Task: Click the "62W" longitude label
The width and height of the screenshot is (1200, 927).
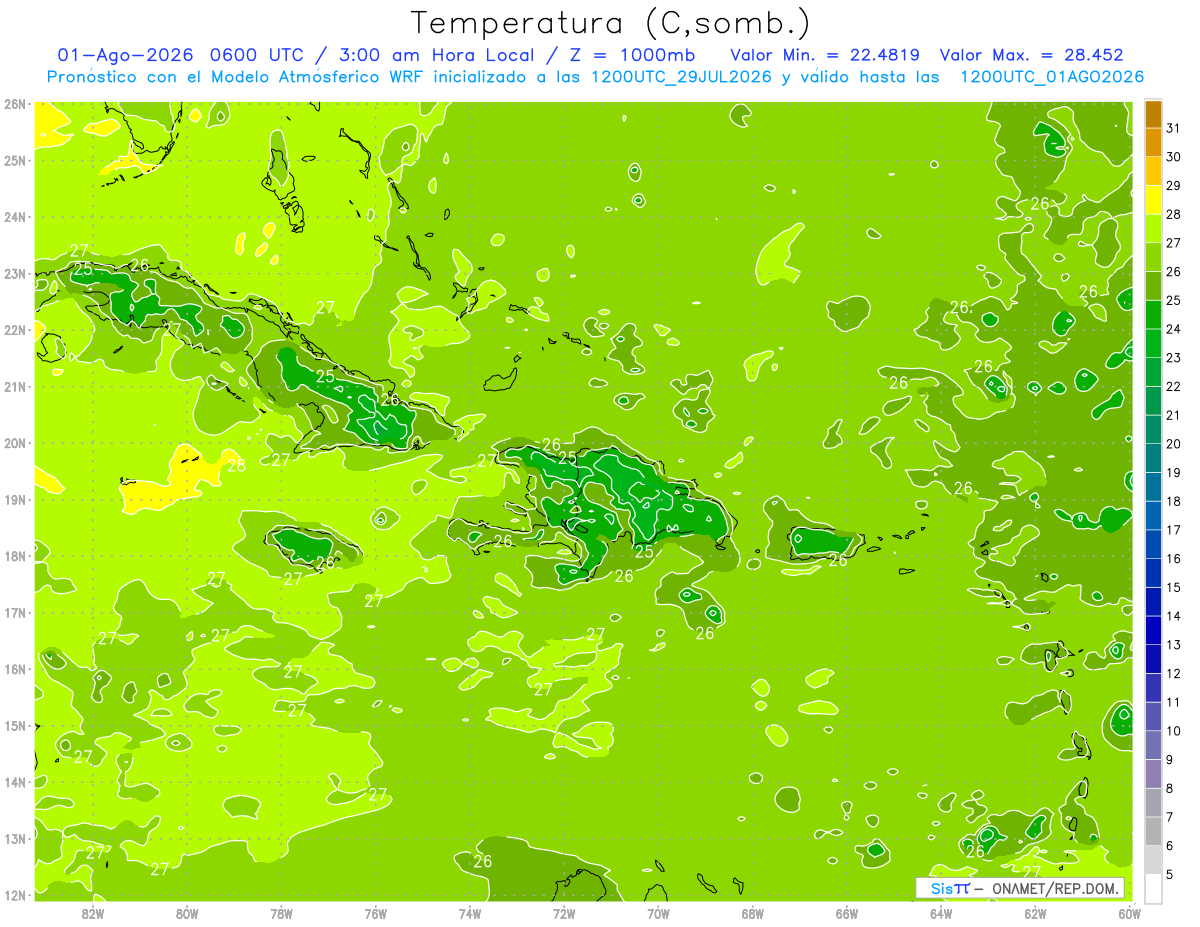Action: point(1036,913)
